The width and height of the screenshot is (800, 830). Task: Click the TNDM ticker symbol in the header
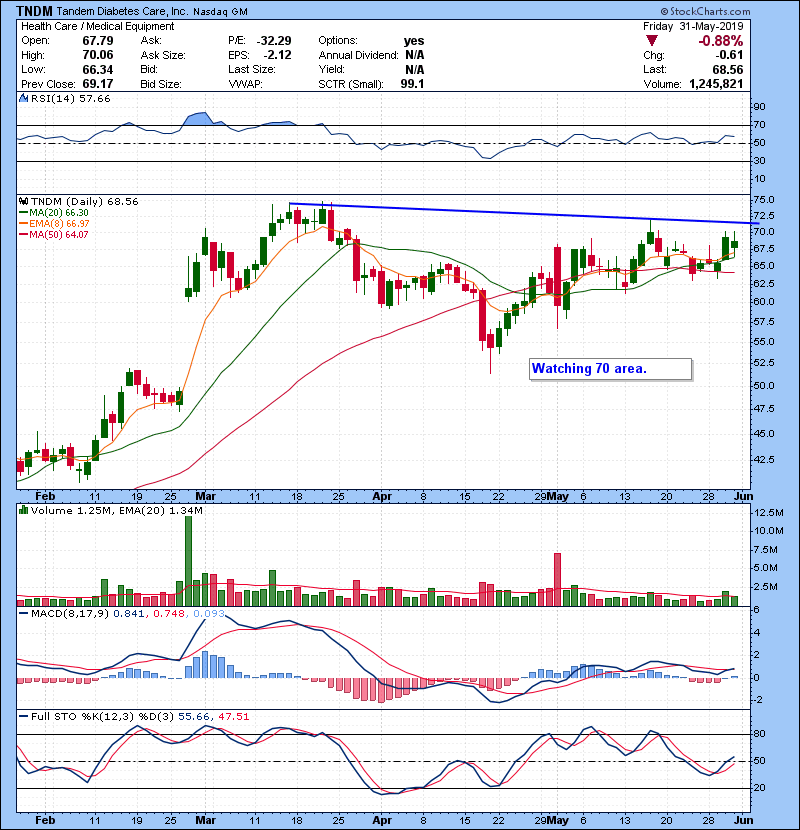tap(34, 11)
